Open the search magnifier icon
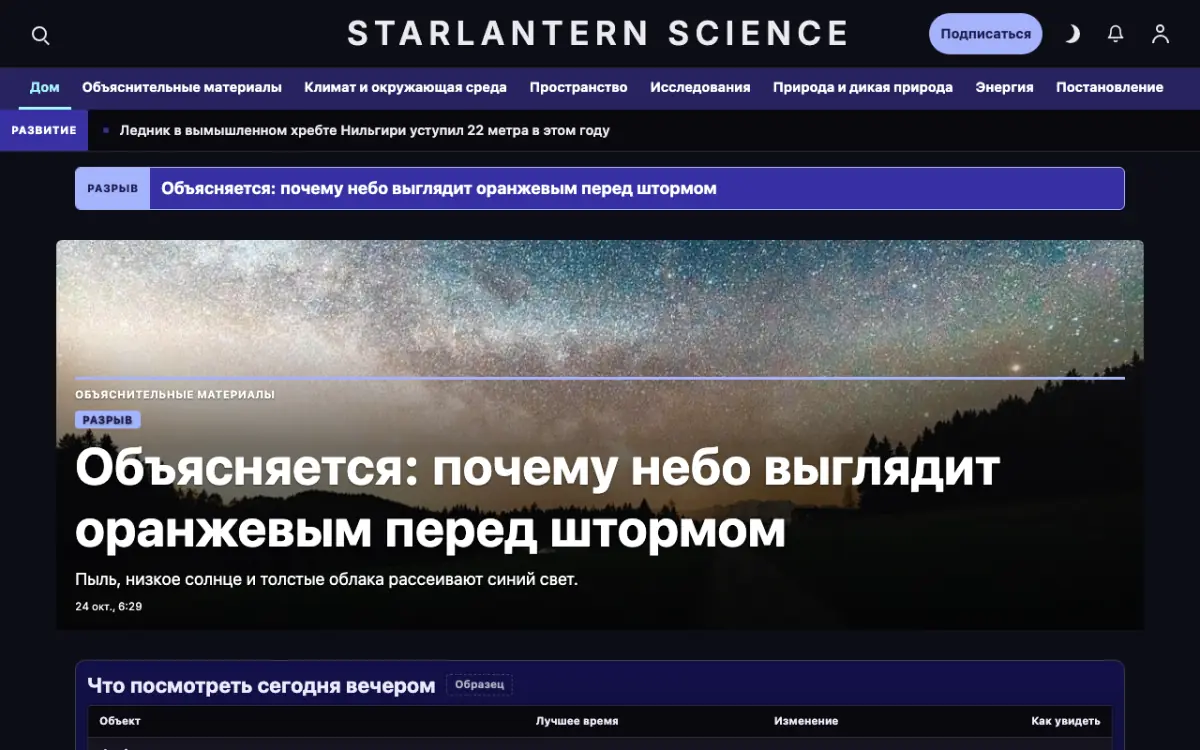Screen dimensions: 1200x750 40,35
